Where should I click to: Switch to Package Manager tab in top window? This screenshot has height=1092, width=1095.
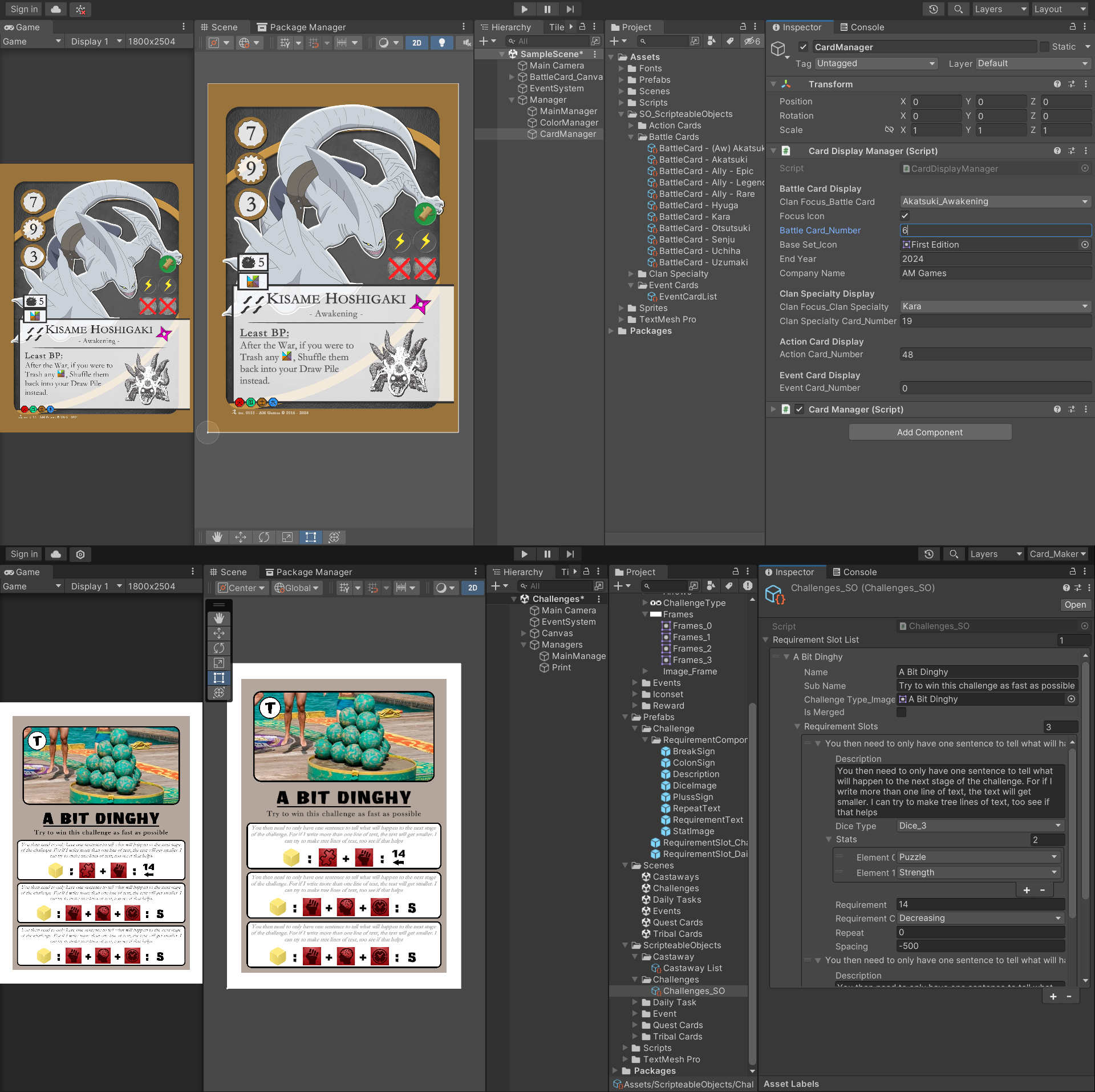click(301, 27)
